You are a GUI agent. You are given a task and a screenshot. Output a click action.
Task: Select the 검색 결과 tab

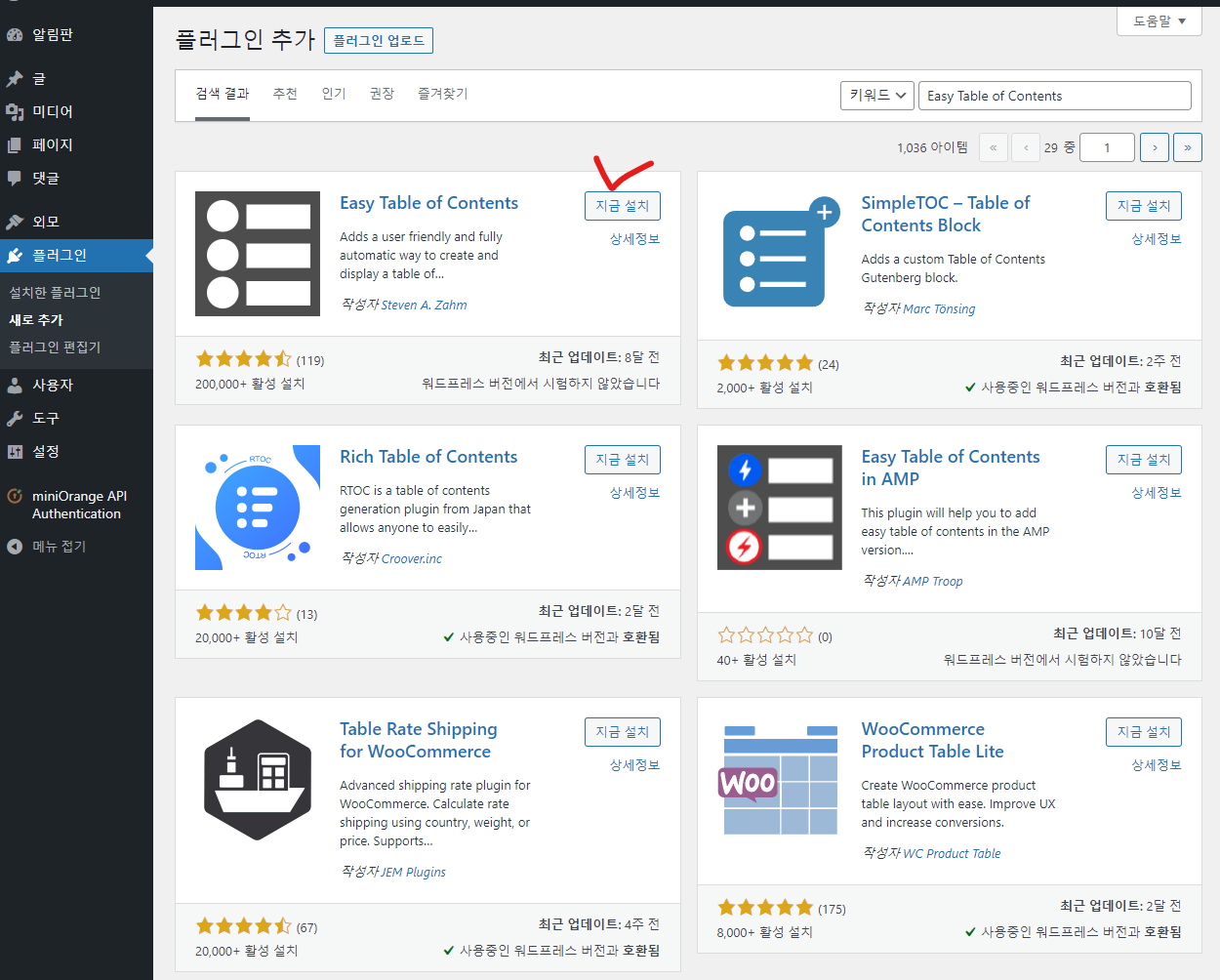pyautogui.click(x=223, y=94)
